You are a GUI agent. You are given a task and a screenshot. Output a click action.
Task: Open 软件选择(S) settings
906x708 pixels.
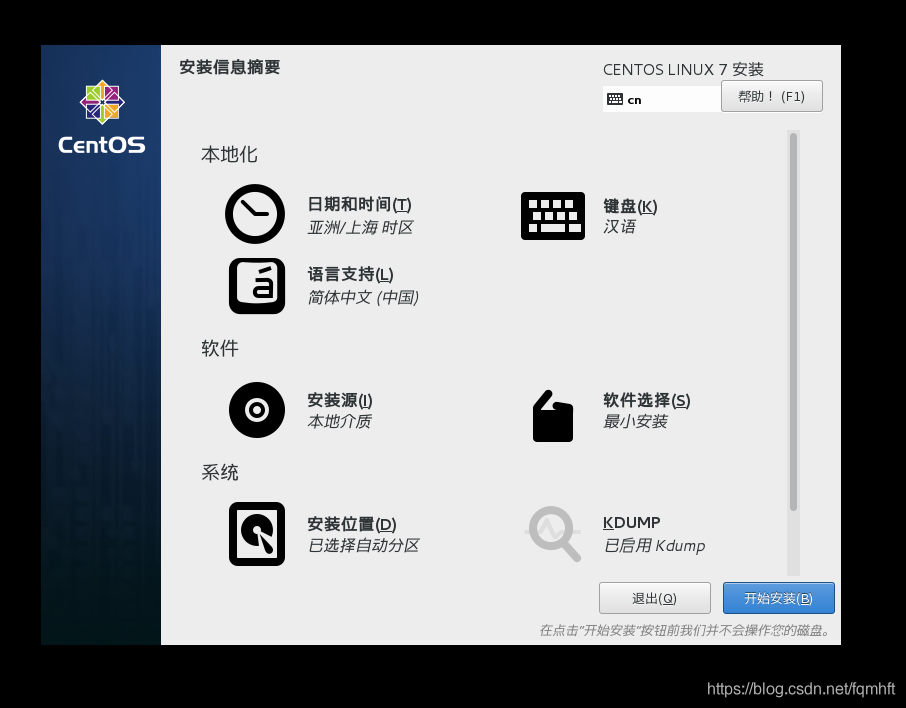pyautogui.click(x=647, y=400)
